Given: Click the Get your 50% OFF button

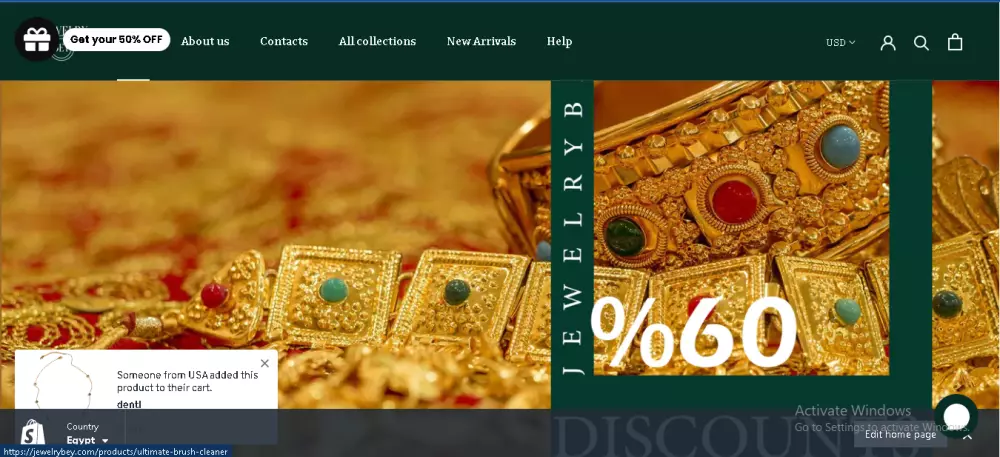Looking at the screenshot, I should pos(116,40).
